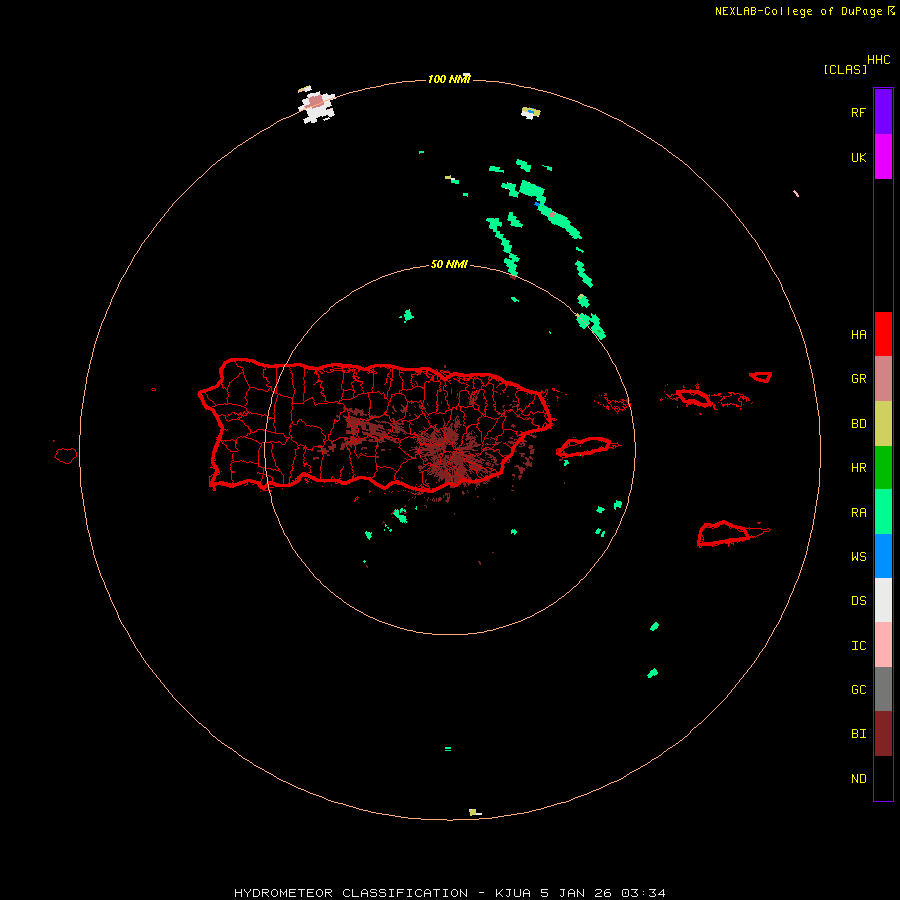
Task: Click the RA legend label
Action: click(858, 513)
